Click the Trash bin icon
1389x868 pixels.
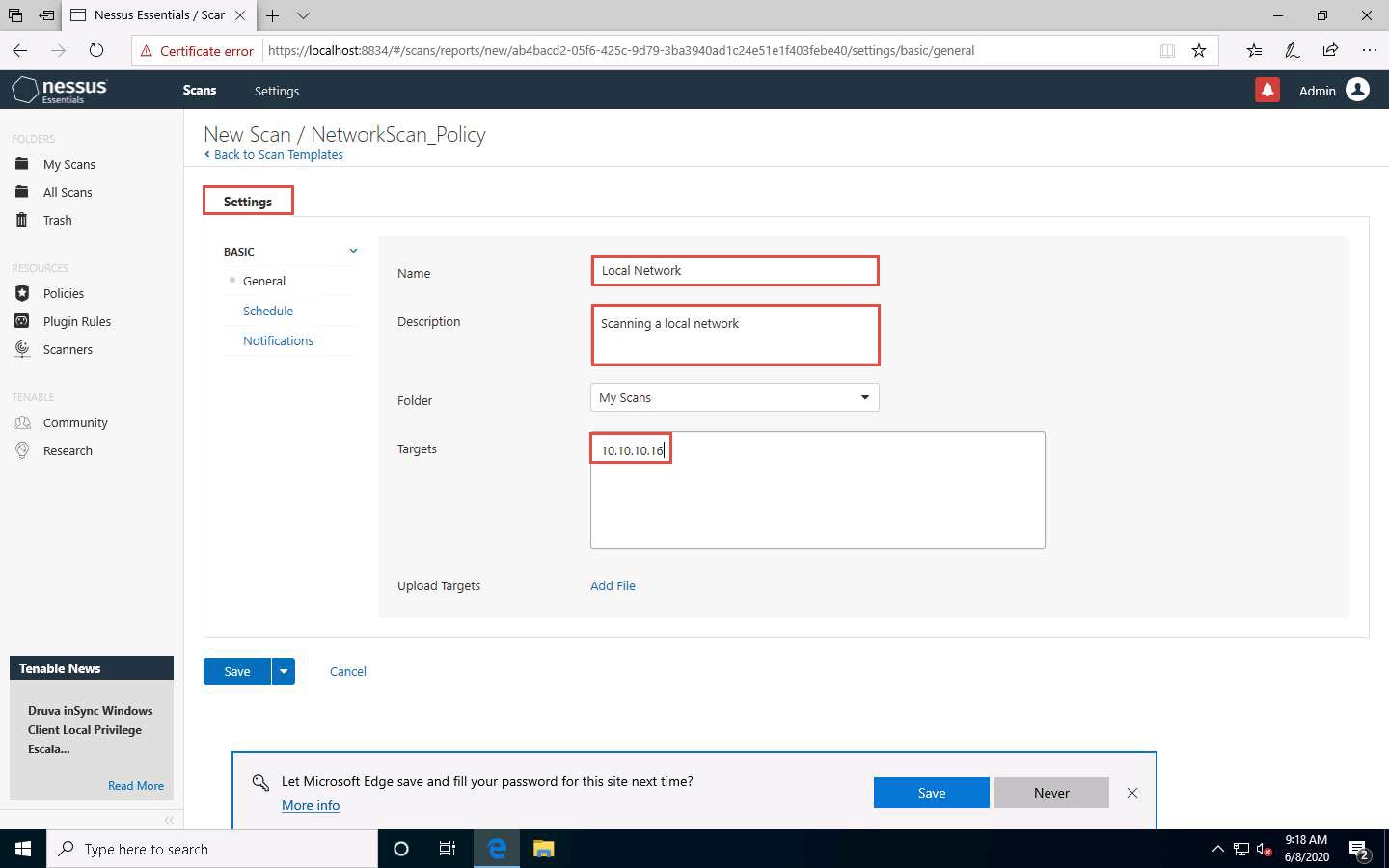pyautogui.click(x=22, y=220)
